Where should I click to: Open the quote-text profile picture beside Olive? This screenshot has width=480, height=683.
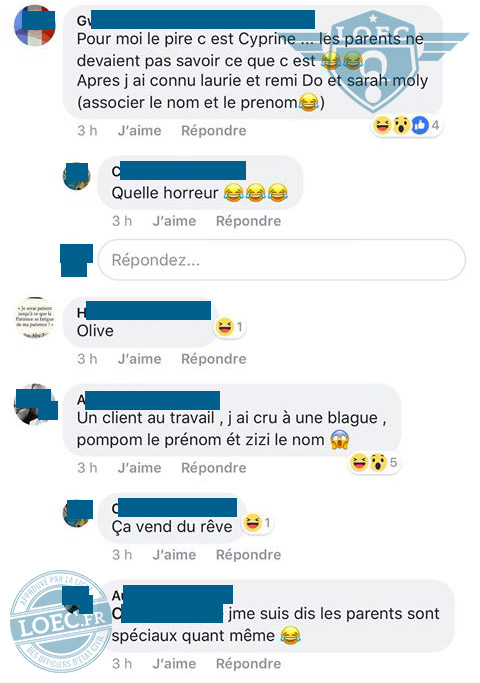[x=35, y=318]
